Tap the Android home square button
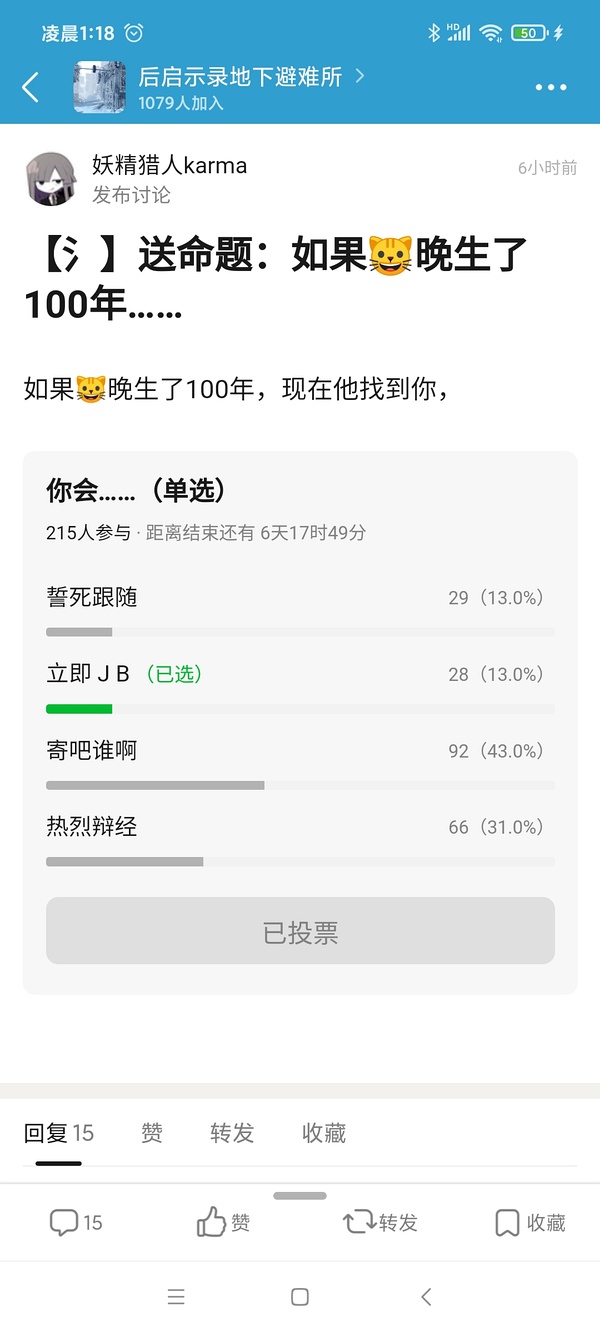Viewport: 600px width, 1333px height. [x=299, y=1297]
